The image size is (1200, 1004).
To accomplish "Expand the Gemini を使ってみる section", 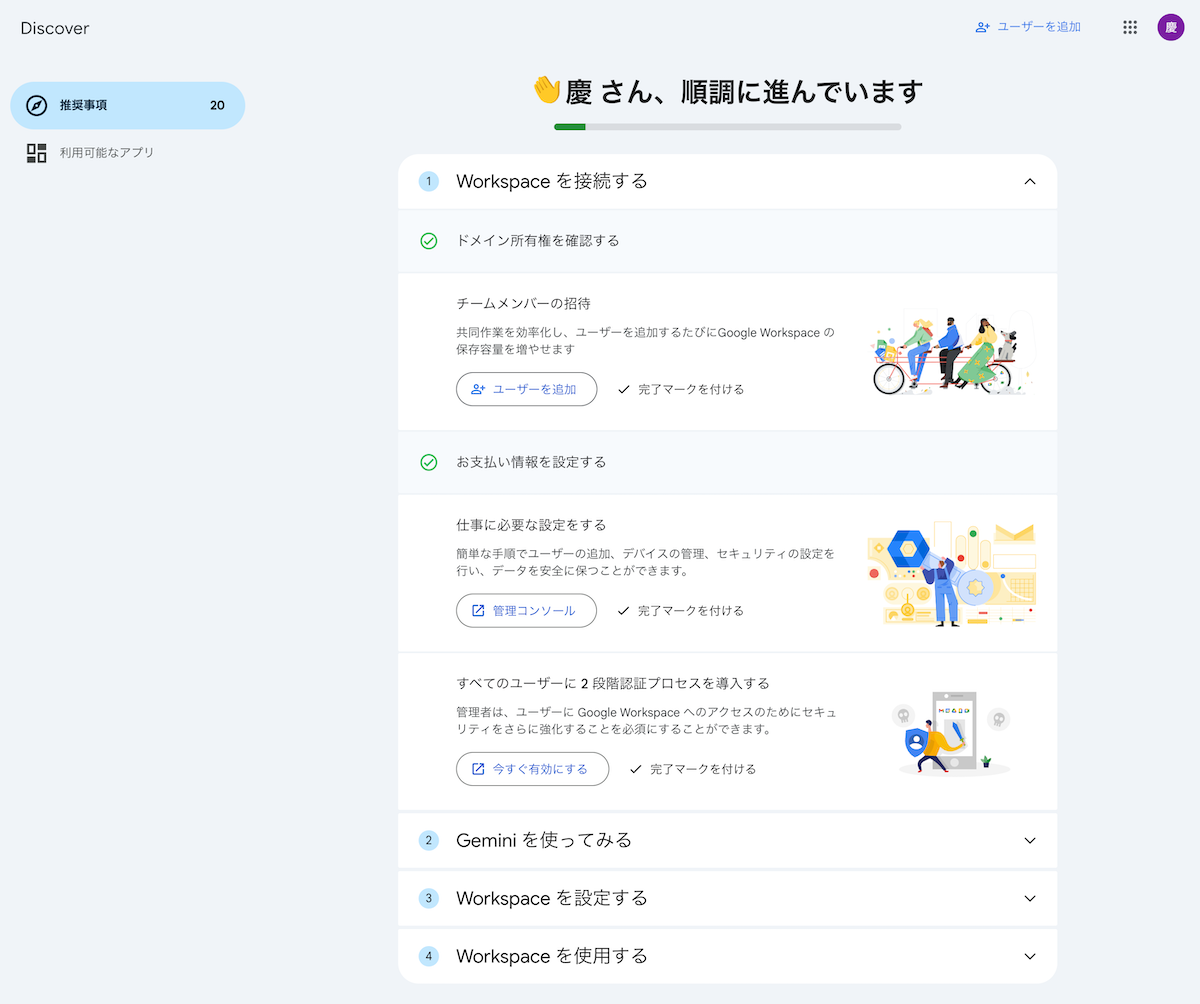I will pos(1030,840).
